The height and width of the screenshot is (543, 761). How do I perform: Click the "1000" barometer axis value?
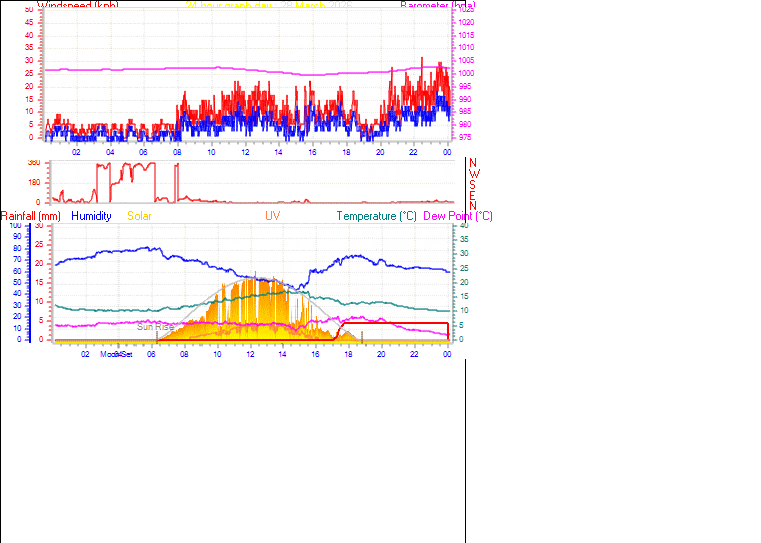click(x=466, y=73)
